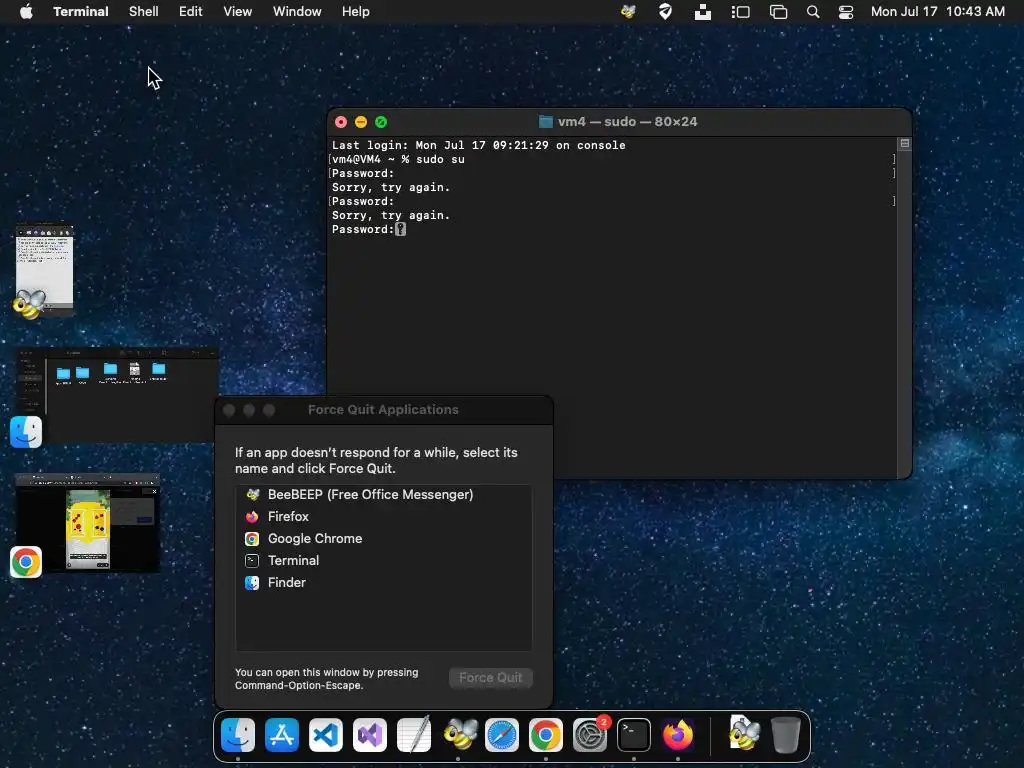
Task: Click the Chrome Stage Manager window thumbnail
Action: (x=88, y=522)
